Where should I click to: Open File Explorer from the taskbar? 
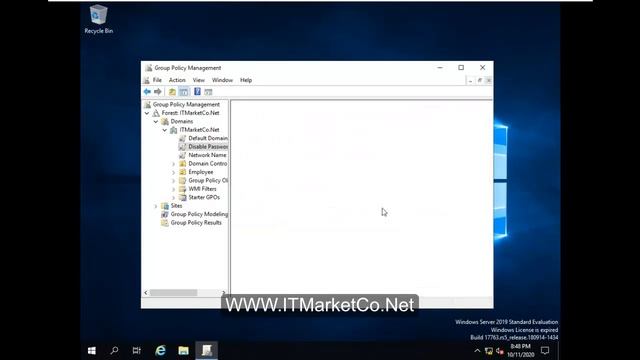tap(183, 351)
